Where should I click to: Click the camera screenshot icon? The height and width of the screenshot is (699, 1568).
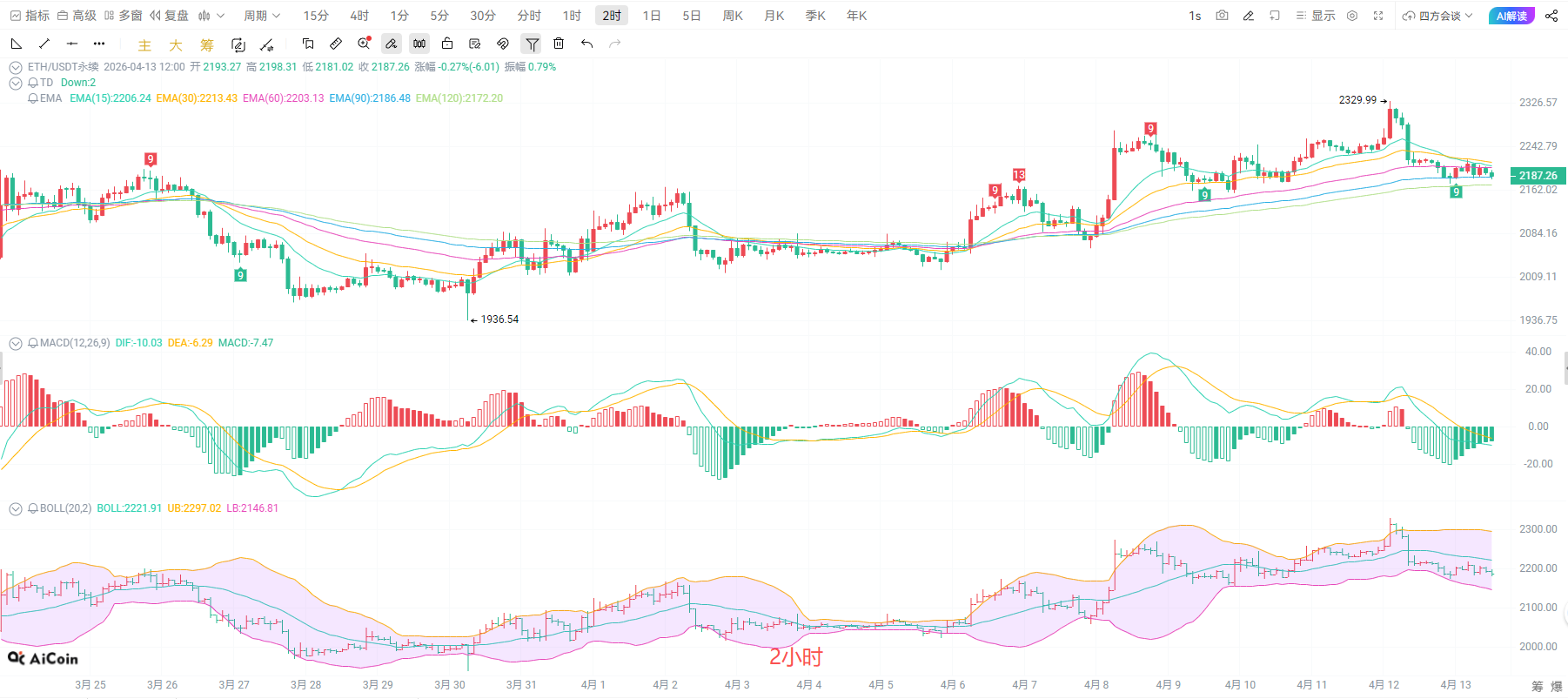click(x=1222, y=16)
